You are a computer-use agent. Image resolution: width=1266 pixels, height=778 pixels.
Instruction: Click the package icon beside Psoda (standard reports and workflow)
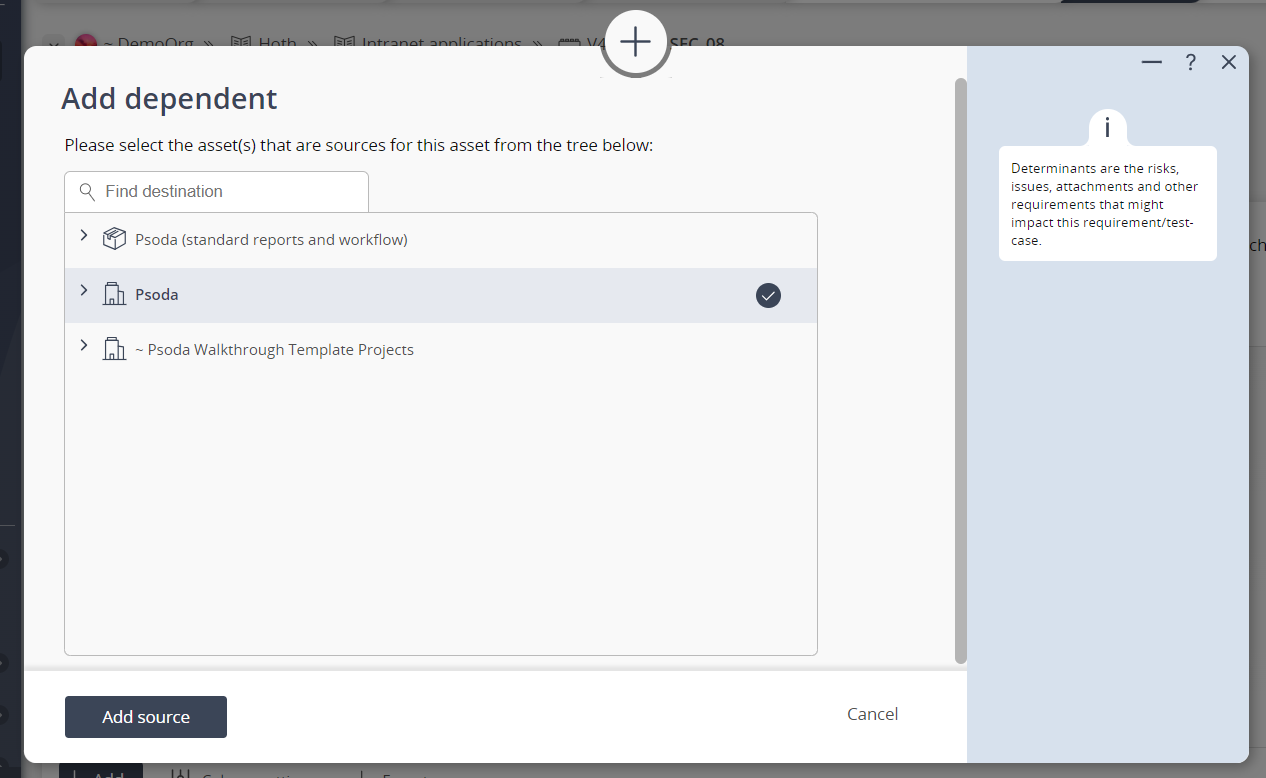tap(114, 239)
